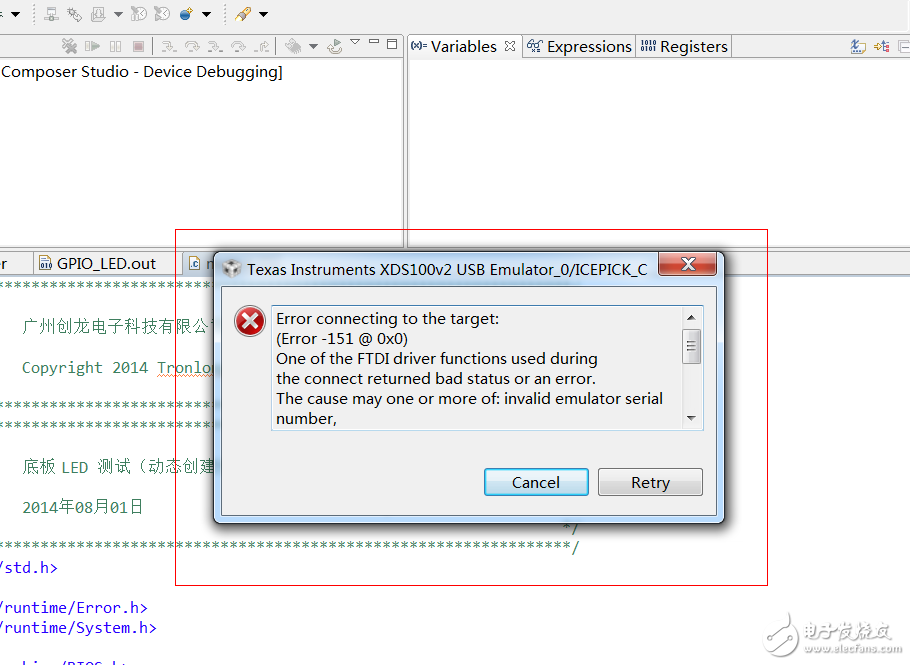Open the leftmost toolbar dropdown arrow
The image size is (910, 665).
pos(16,15)
